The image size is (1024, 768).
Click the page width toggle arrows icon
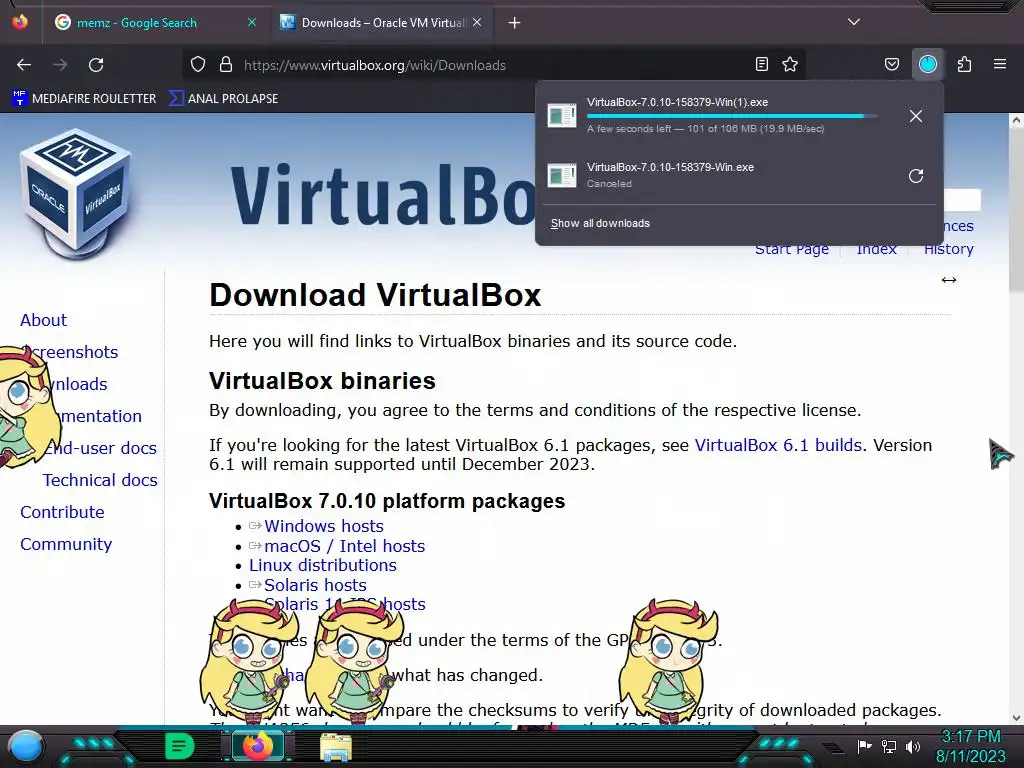point(948,280)
